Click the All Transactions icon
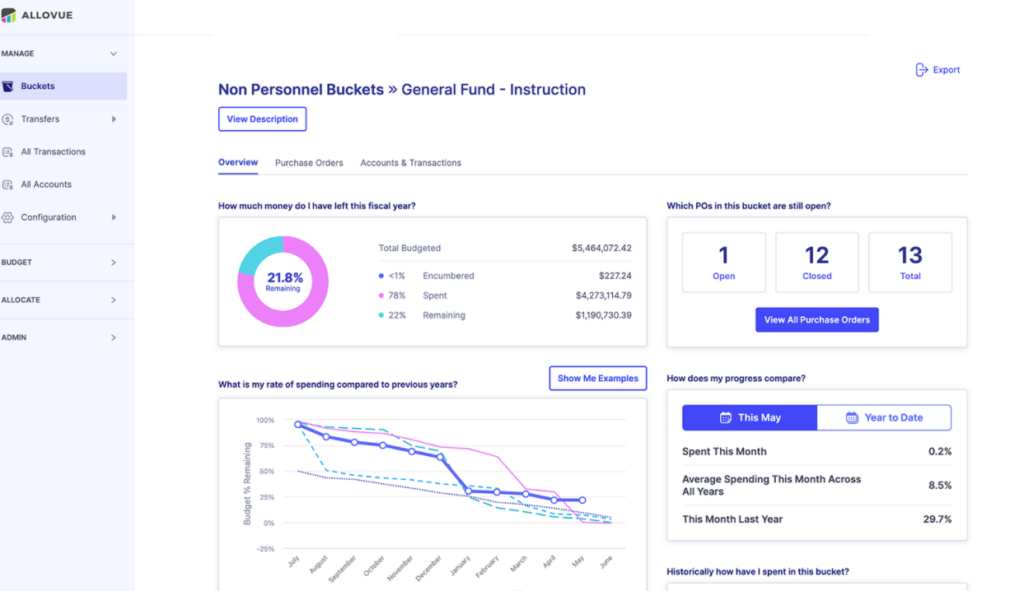This screenshot has height=591, width=1024. [8, 152]
